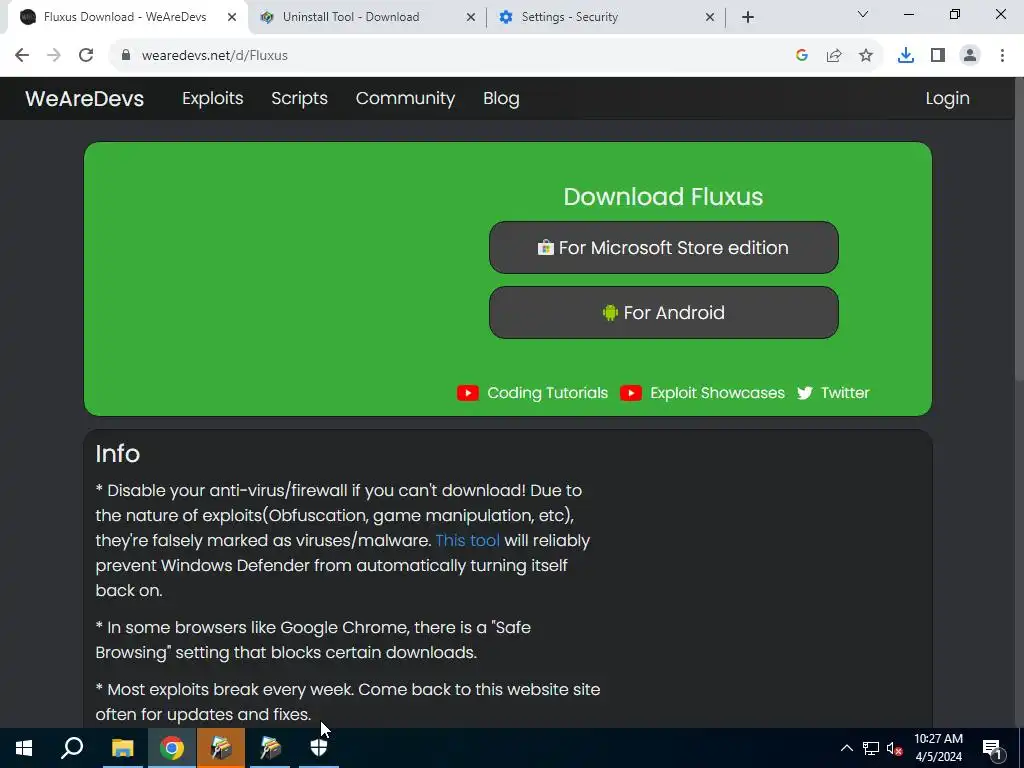Click the For Android download button
The image size is (1024, 768).
[x=664, y=312]
